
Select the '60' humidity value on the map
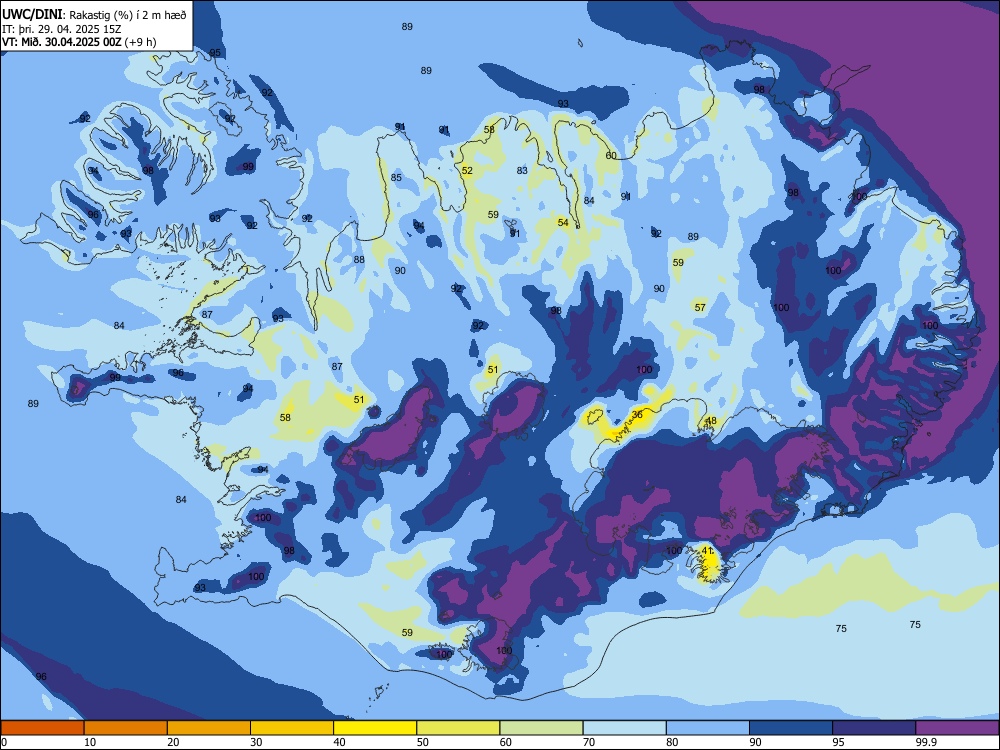pos(611,156)
